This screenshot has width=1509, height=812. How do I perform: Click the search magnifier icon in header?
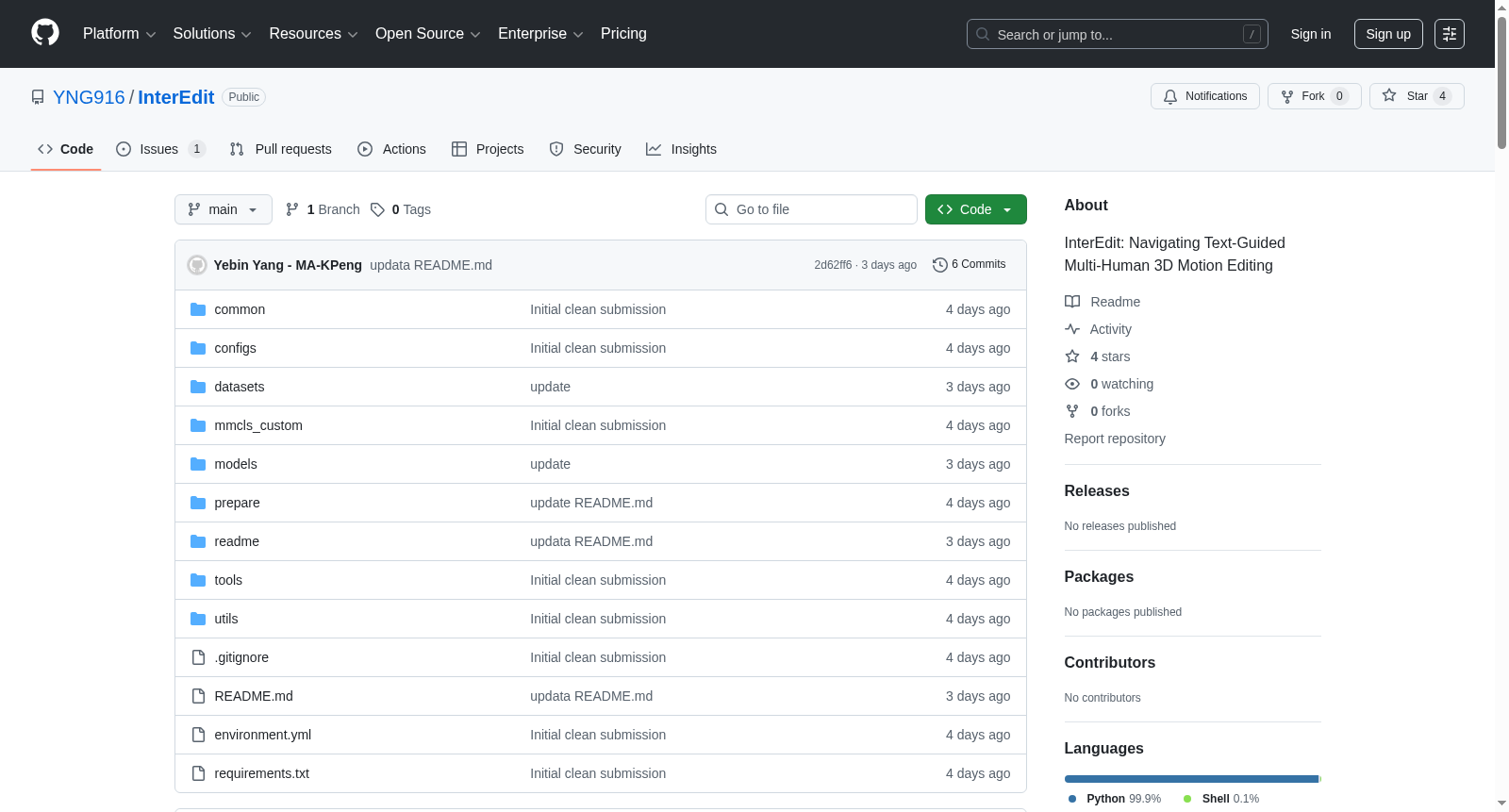[x=983, y=34]
